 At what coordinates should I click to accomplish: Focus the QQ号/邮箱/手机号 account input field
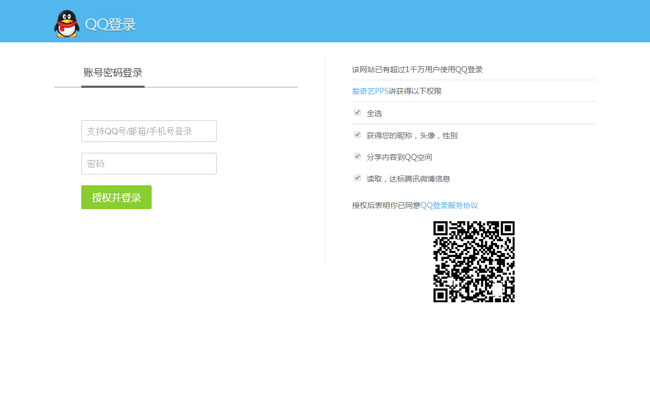(x=149, y=131)
